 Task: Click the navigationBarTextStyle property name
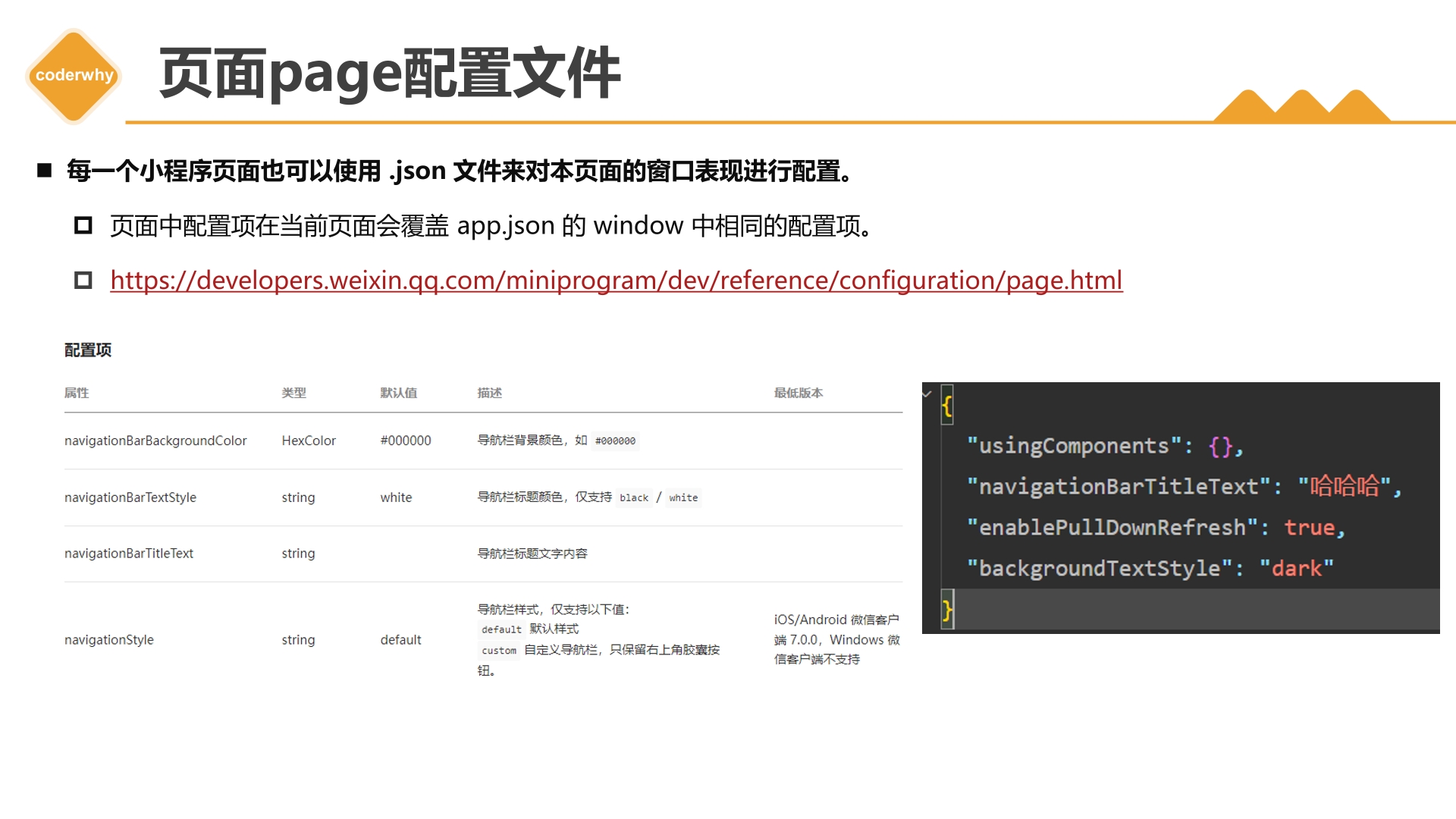coord(130,497)
